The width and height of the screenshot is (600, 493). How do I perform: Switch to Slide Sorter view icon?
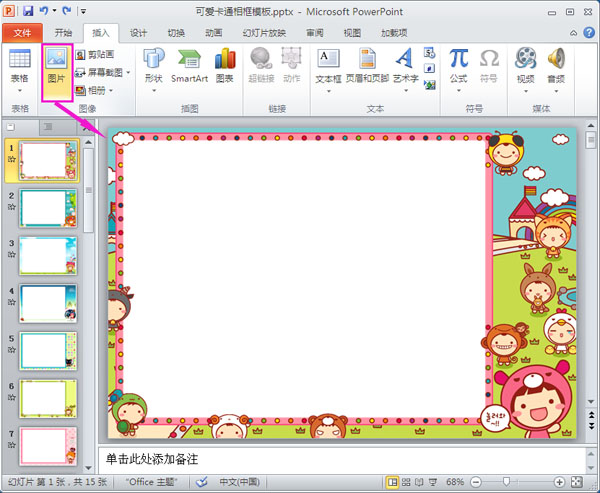click(x=406, y=482)
